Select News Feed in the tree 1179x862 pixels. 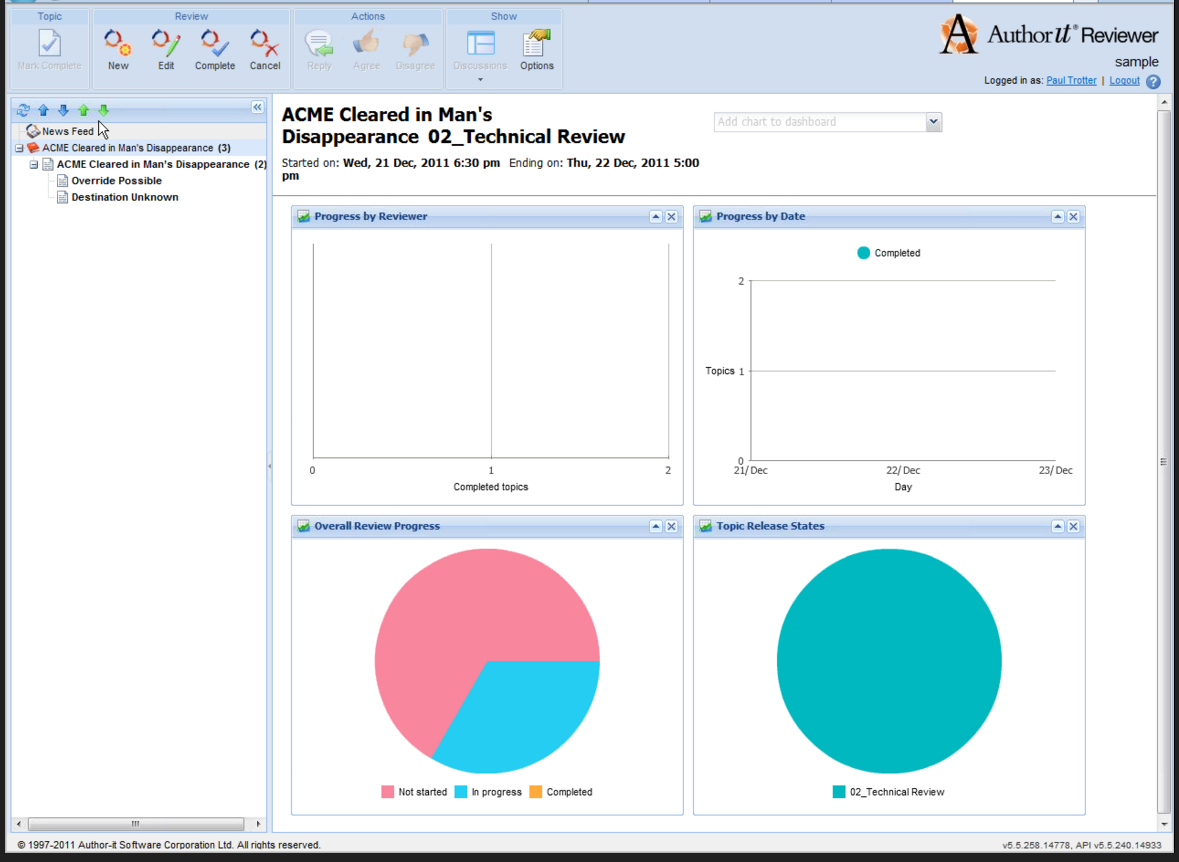coord(68,131)
